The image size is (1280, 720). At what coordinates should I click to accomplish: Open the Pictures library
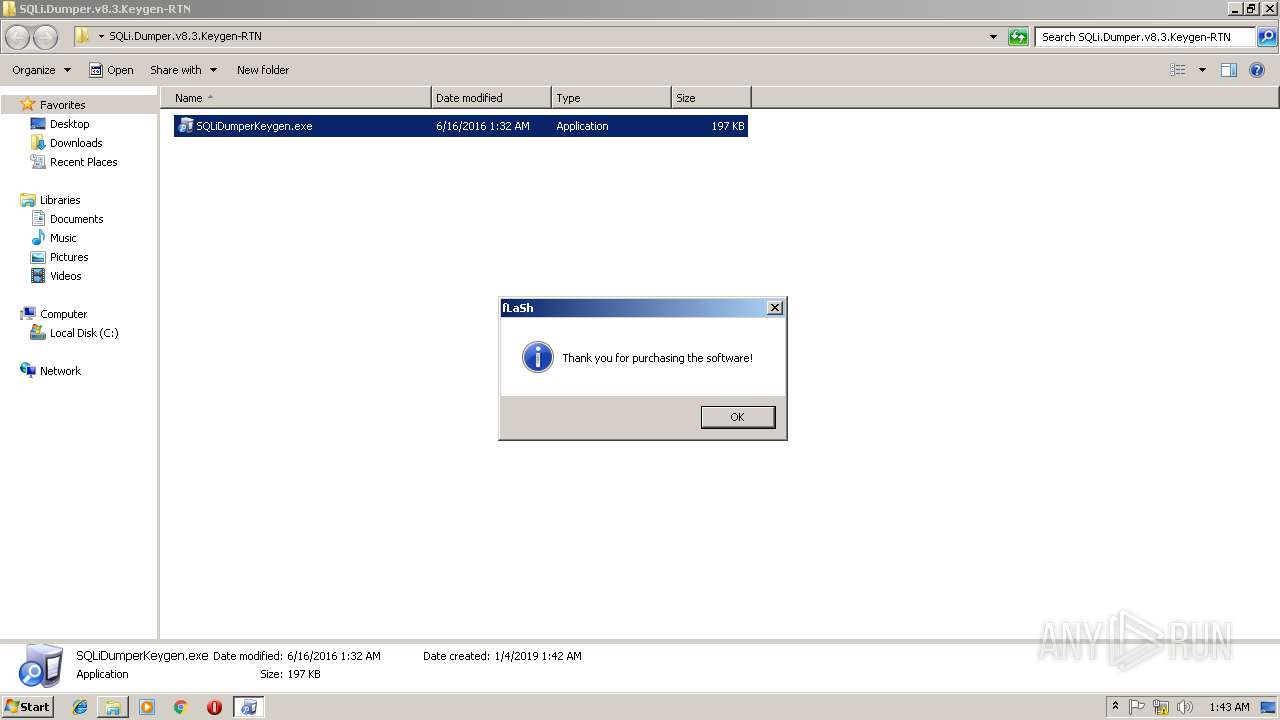[69, 257]
